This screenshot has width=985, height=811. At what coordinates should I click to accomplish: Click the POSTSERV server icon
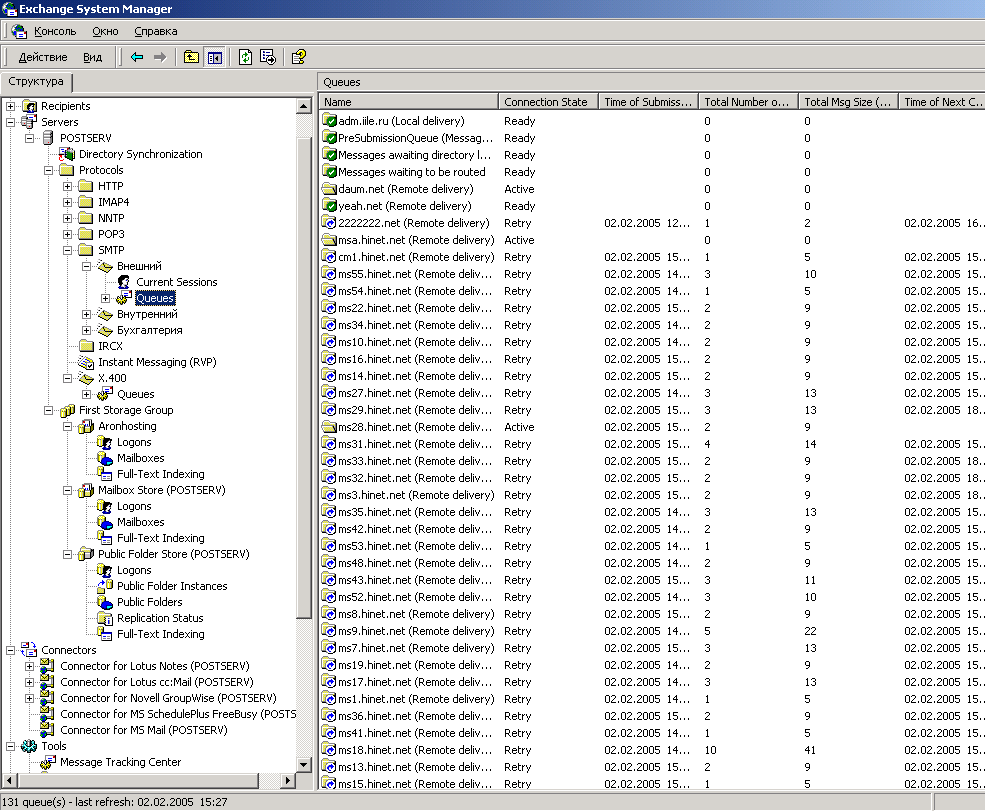pos(48,138)
